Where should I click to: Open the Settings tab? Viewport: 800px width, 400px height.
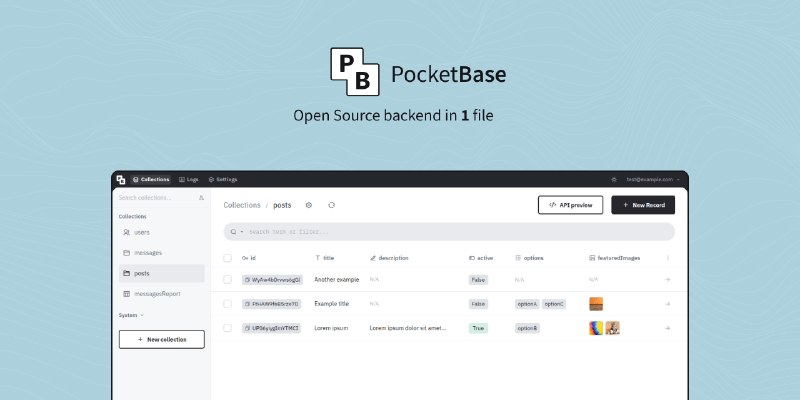click(223, 180)
